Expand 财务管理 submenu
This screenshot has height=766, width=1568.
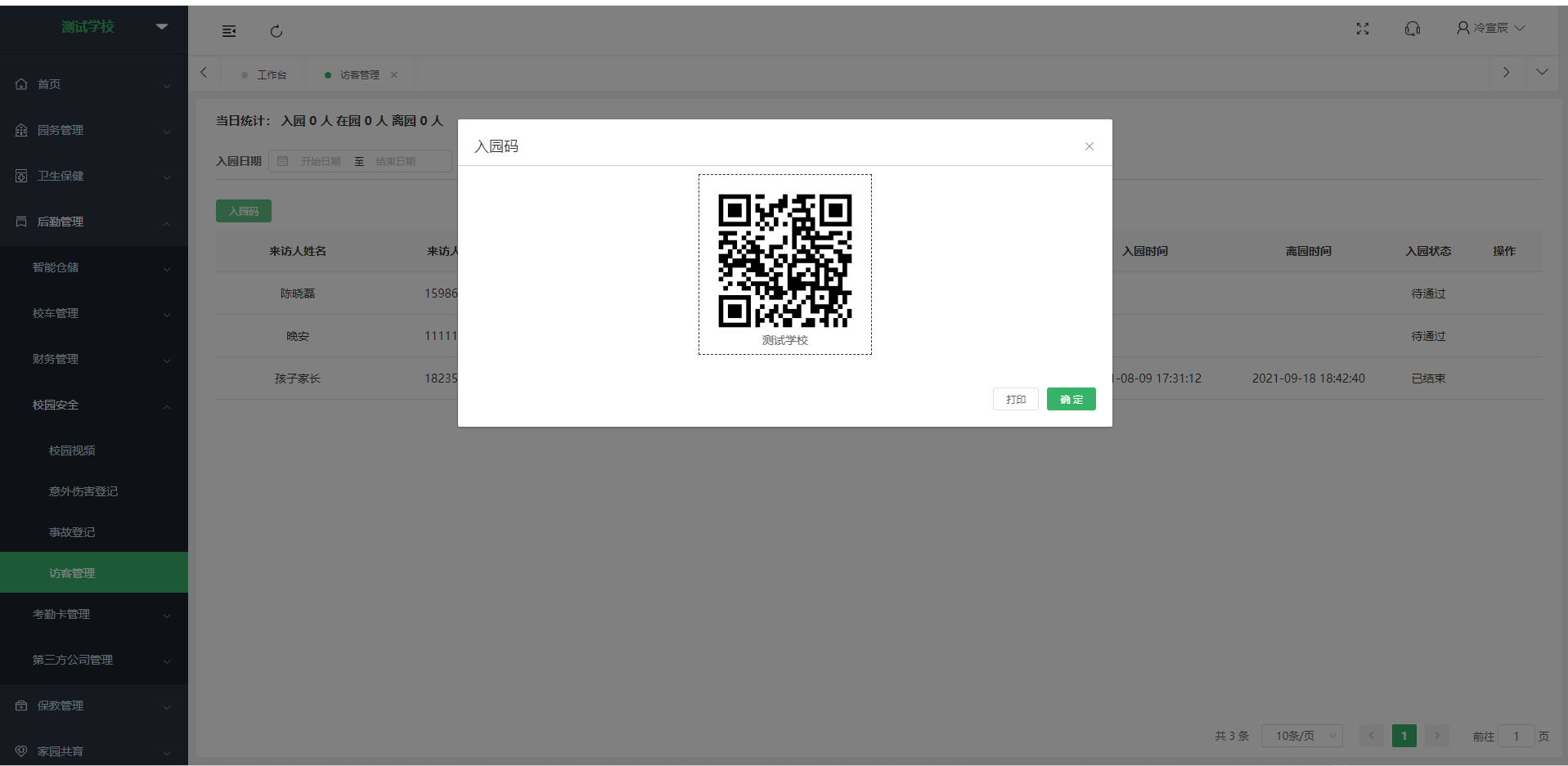[x=94, y=359]
